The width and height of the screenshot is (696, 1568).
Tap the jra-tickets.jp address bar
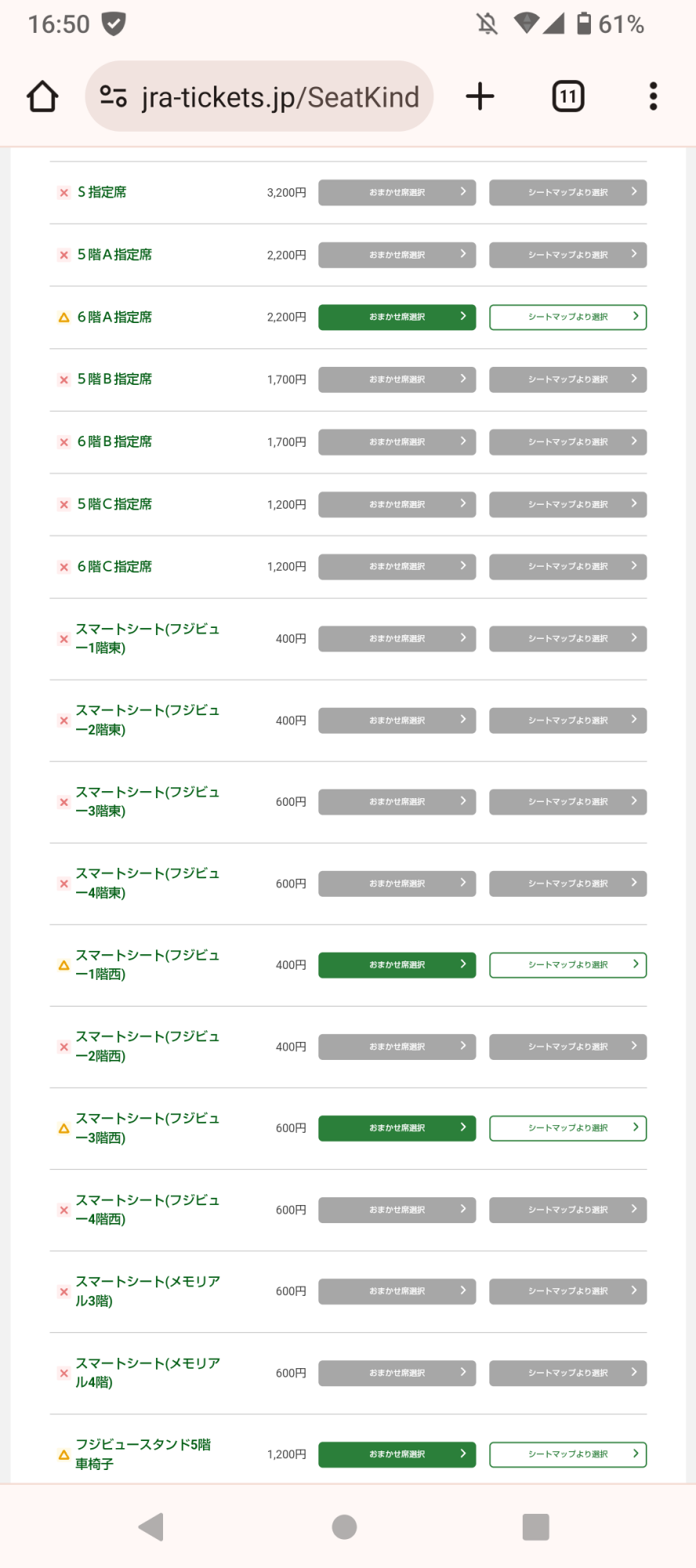point(280,97)
